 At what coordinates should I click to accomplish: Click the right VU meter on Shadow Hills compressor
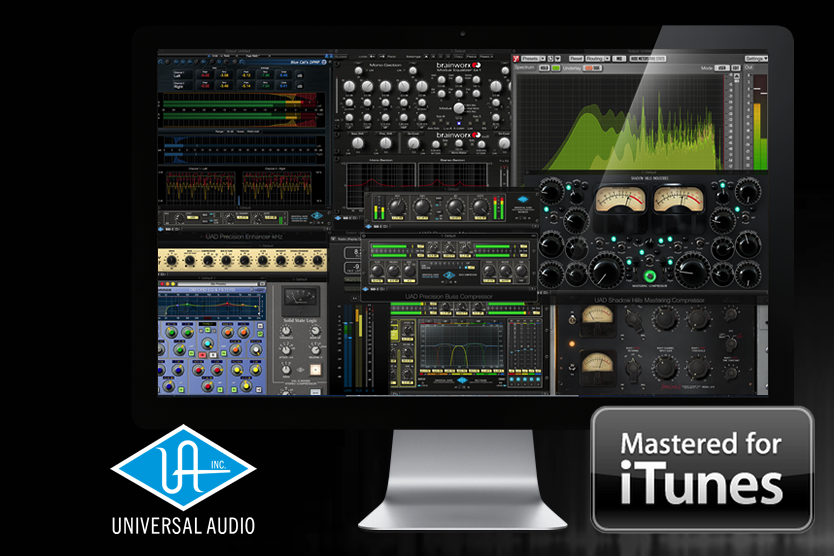click(678, 199)
